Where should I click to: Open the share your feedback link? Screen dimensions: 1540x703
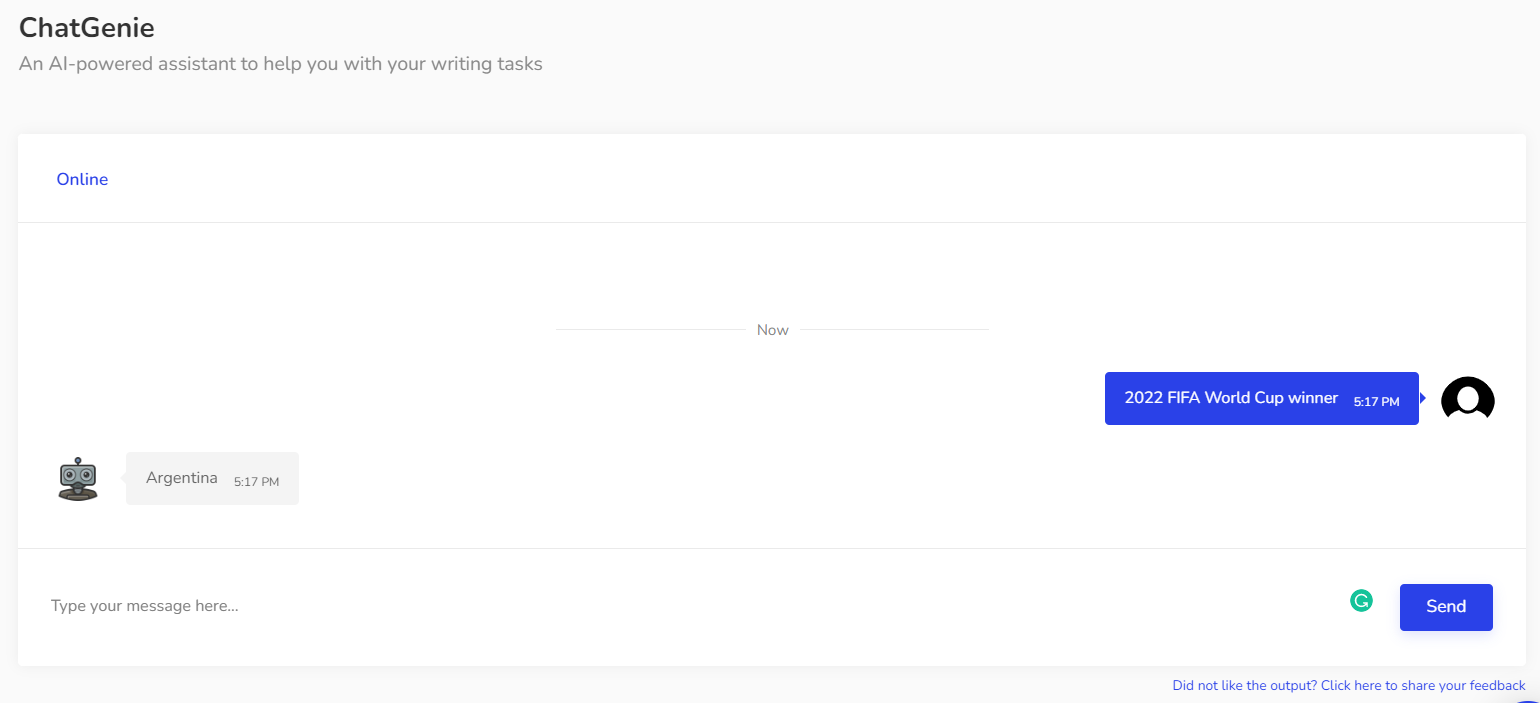(1349, 686)
